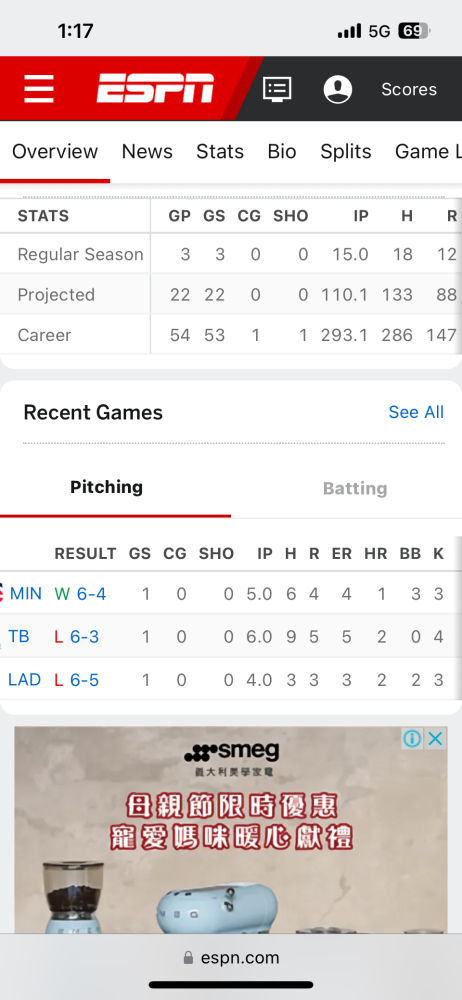Open the W 6-4 game result
Screen dimensions: 462x1000
[80, 594]
